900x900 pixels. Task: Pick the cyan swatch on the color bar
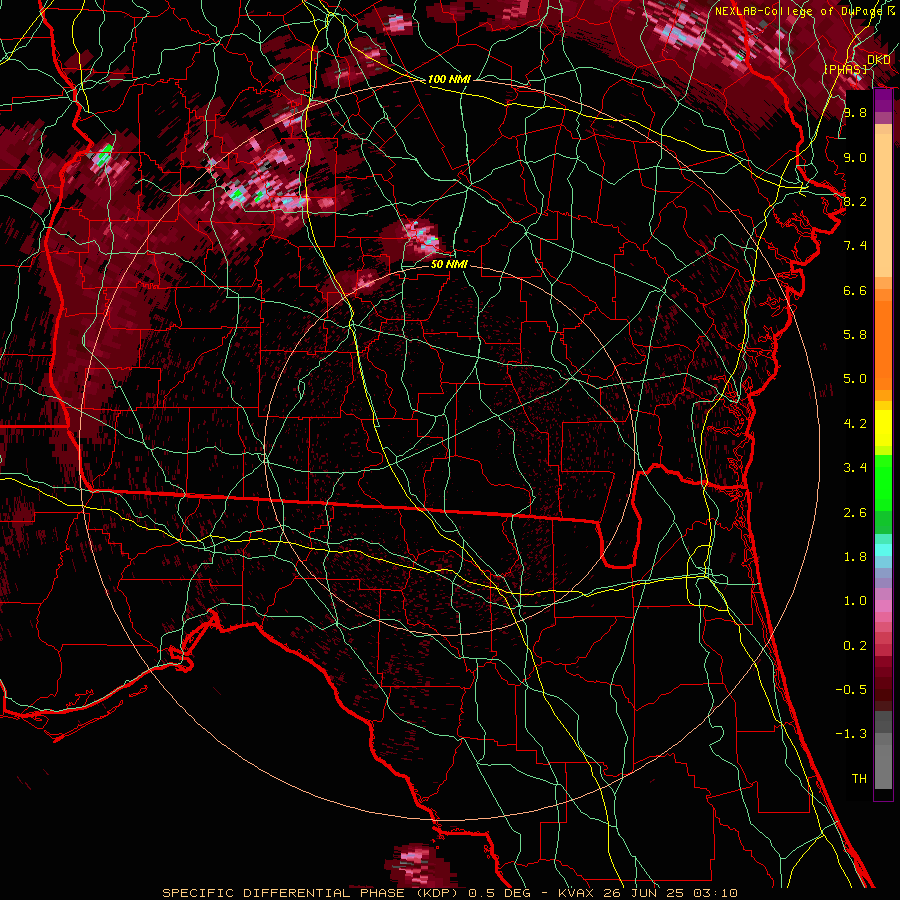click(883, 550)
